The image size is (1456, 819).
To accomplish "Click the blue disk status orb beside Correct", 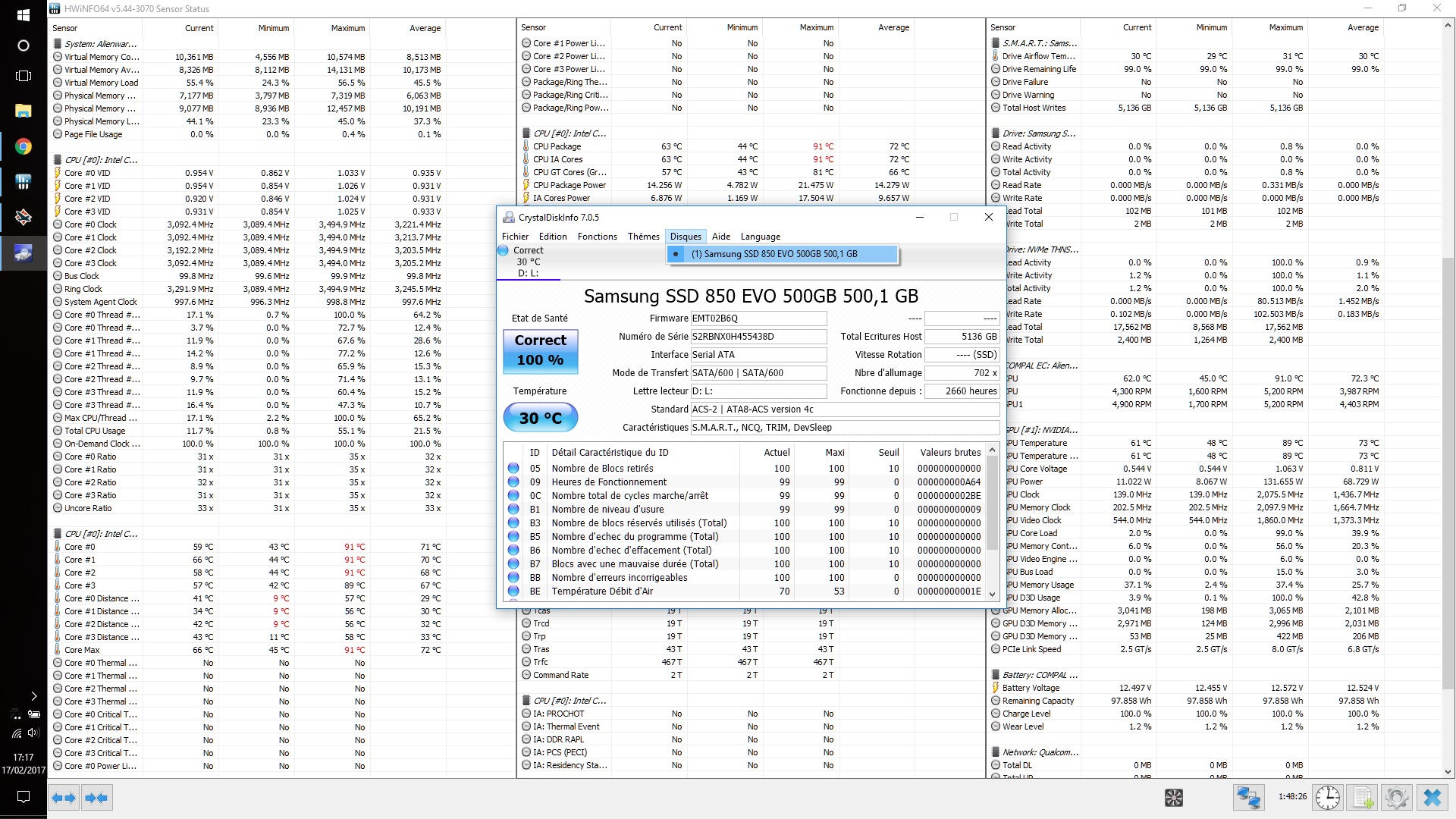I will click(x=504, y=250).
